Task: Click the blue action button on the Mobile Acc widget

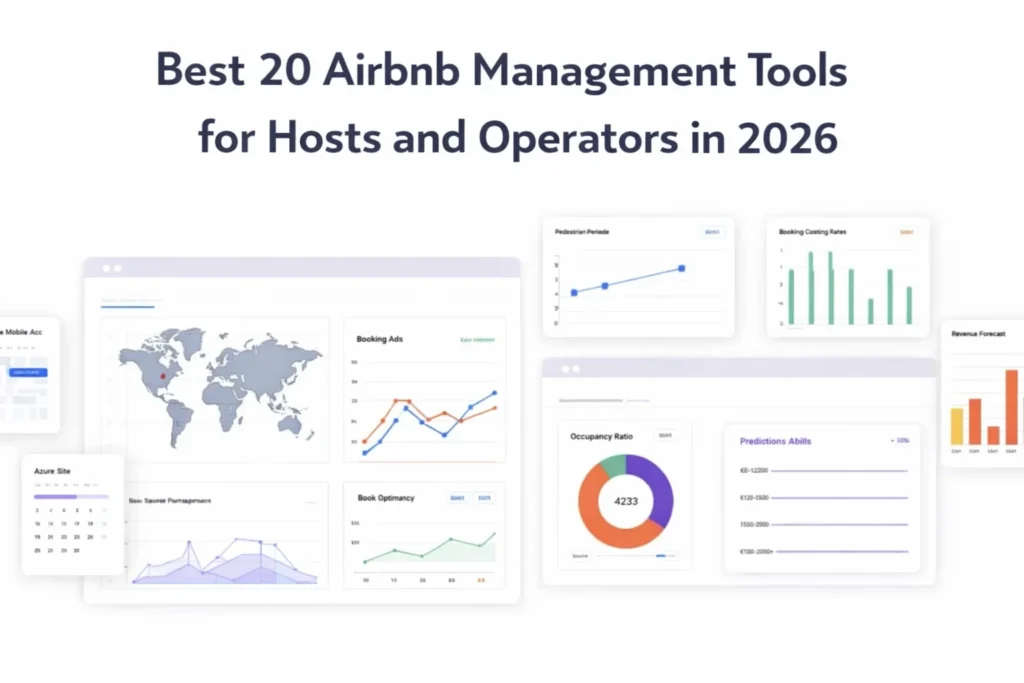Action: (29, 372)
